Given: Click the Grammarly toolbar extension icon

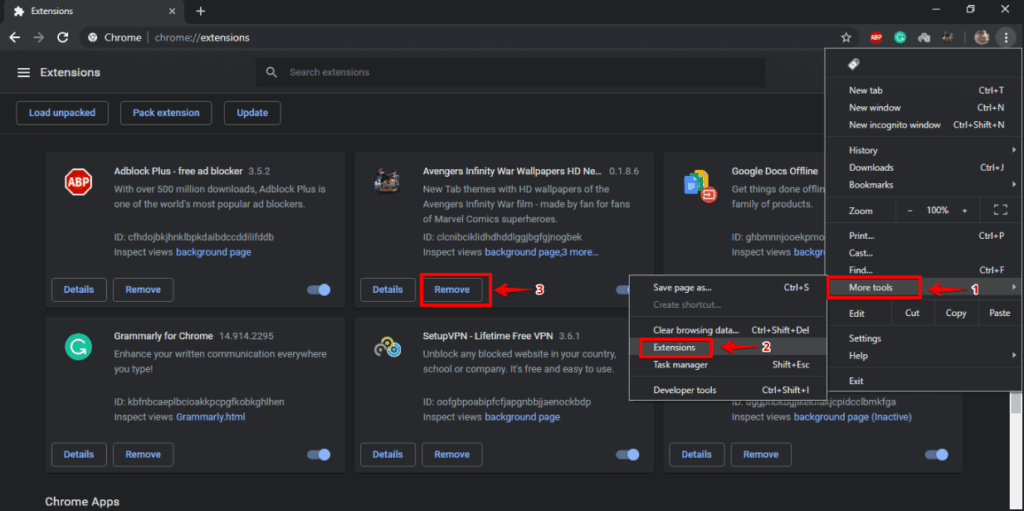Looking at the screenshot, I should pyautogui.click(x=900, y=37).
